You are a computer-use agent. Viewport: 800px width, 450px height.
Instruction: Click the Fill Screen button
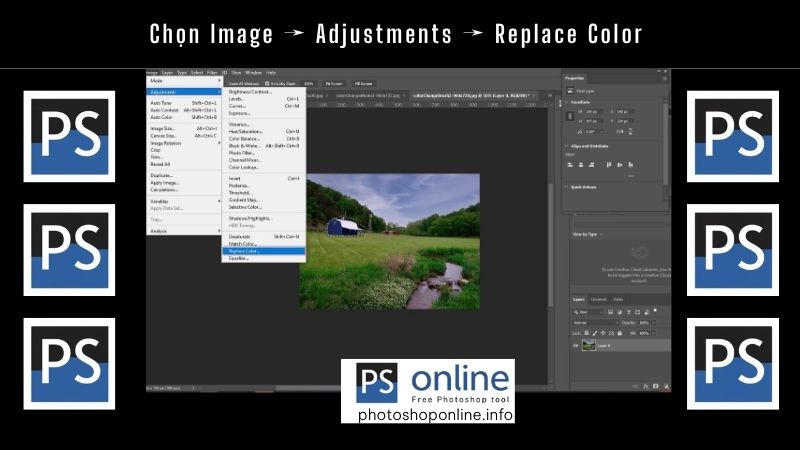coord(363,84)
